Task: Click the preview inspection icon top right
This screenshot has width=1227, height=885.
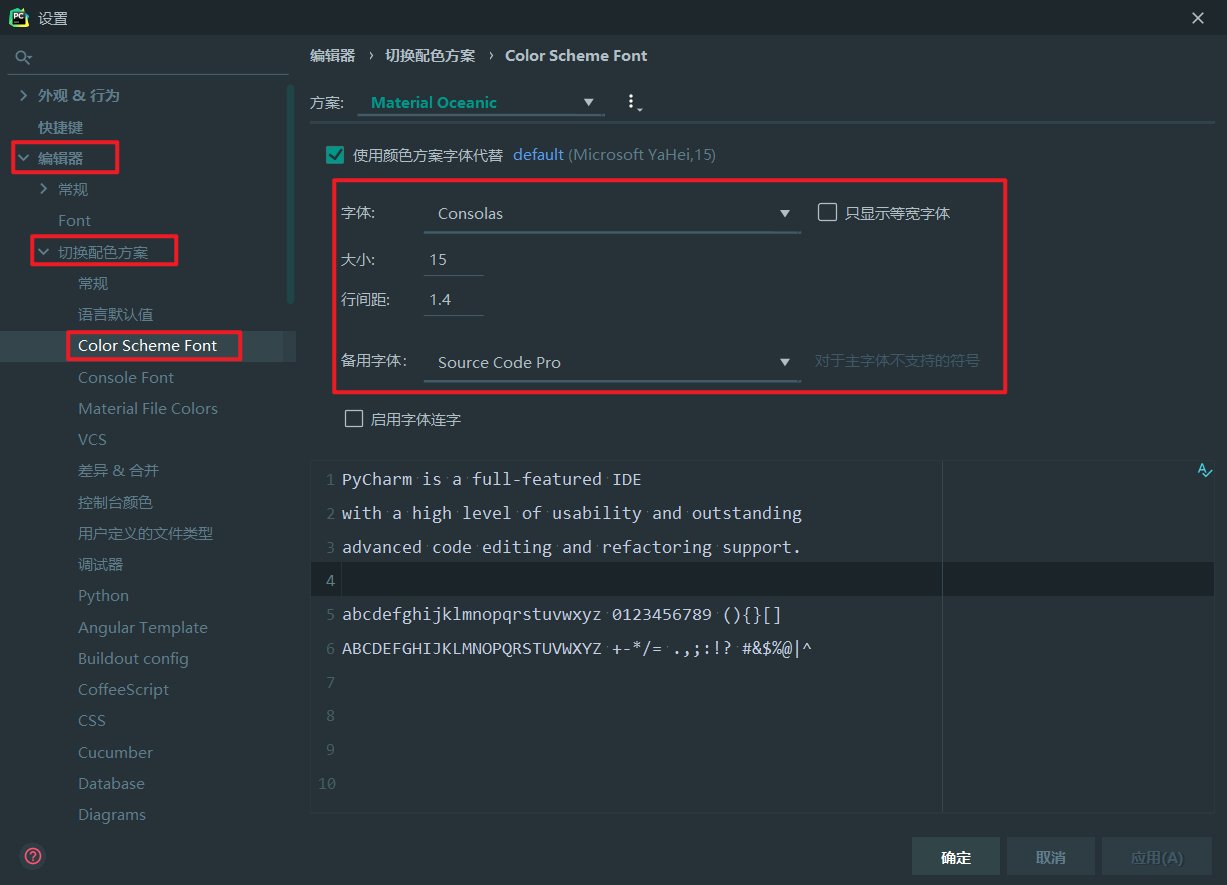Action: tap(1205, 470)
